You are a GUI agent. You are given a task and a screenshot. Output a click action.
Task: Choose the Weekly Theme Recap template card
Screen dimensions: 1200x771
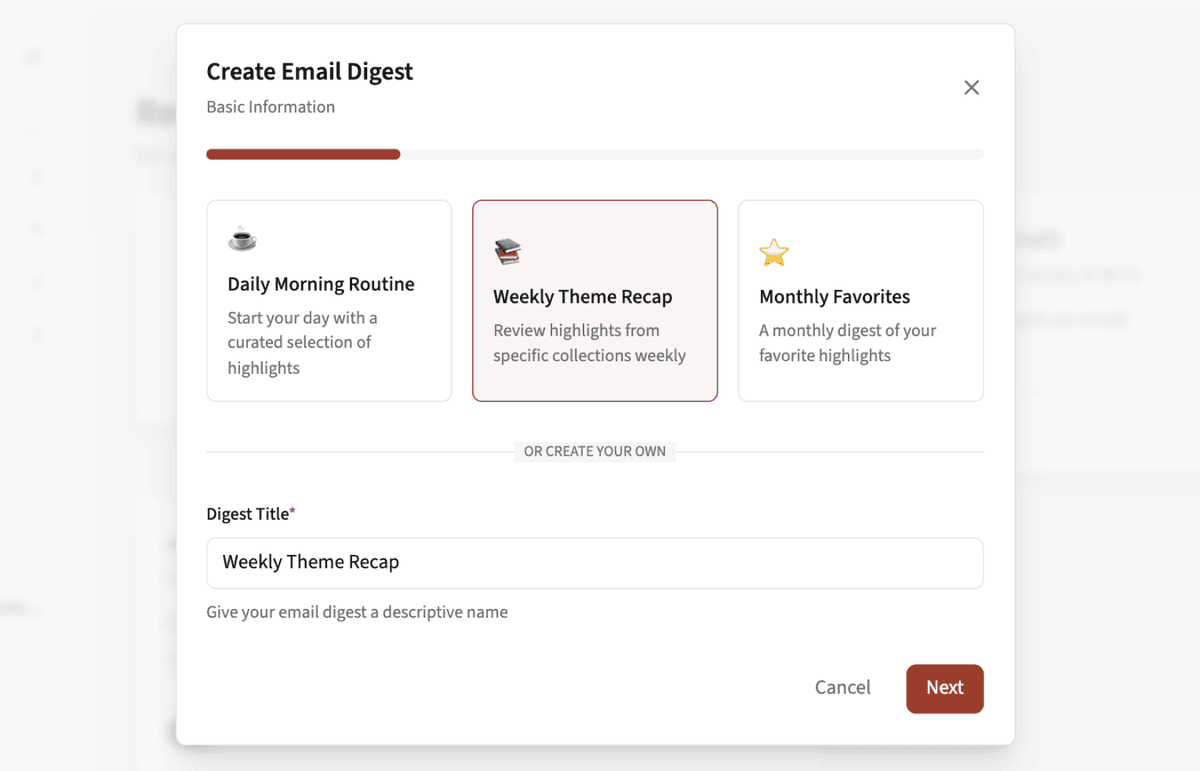(595, 301)
